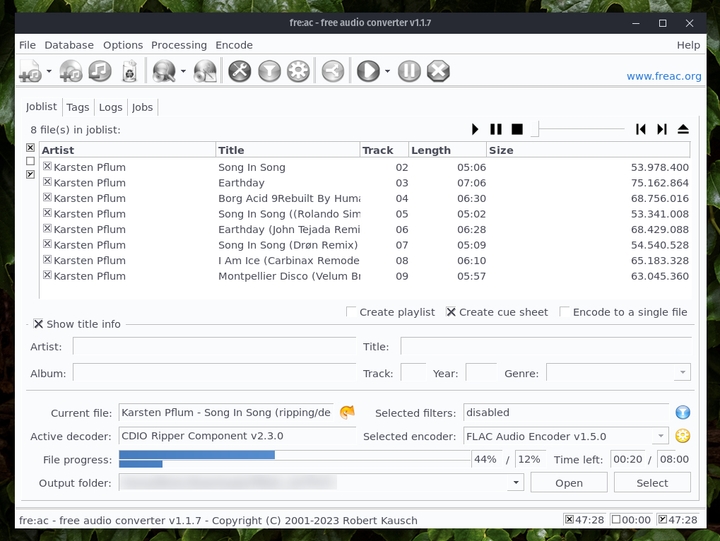
Task: Uncheck Song In Song Drøn Remix checkbox
Action: pyautogui.click(x=47, y=244)
